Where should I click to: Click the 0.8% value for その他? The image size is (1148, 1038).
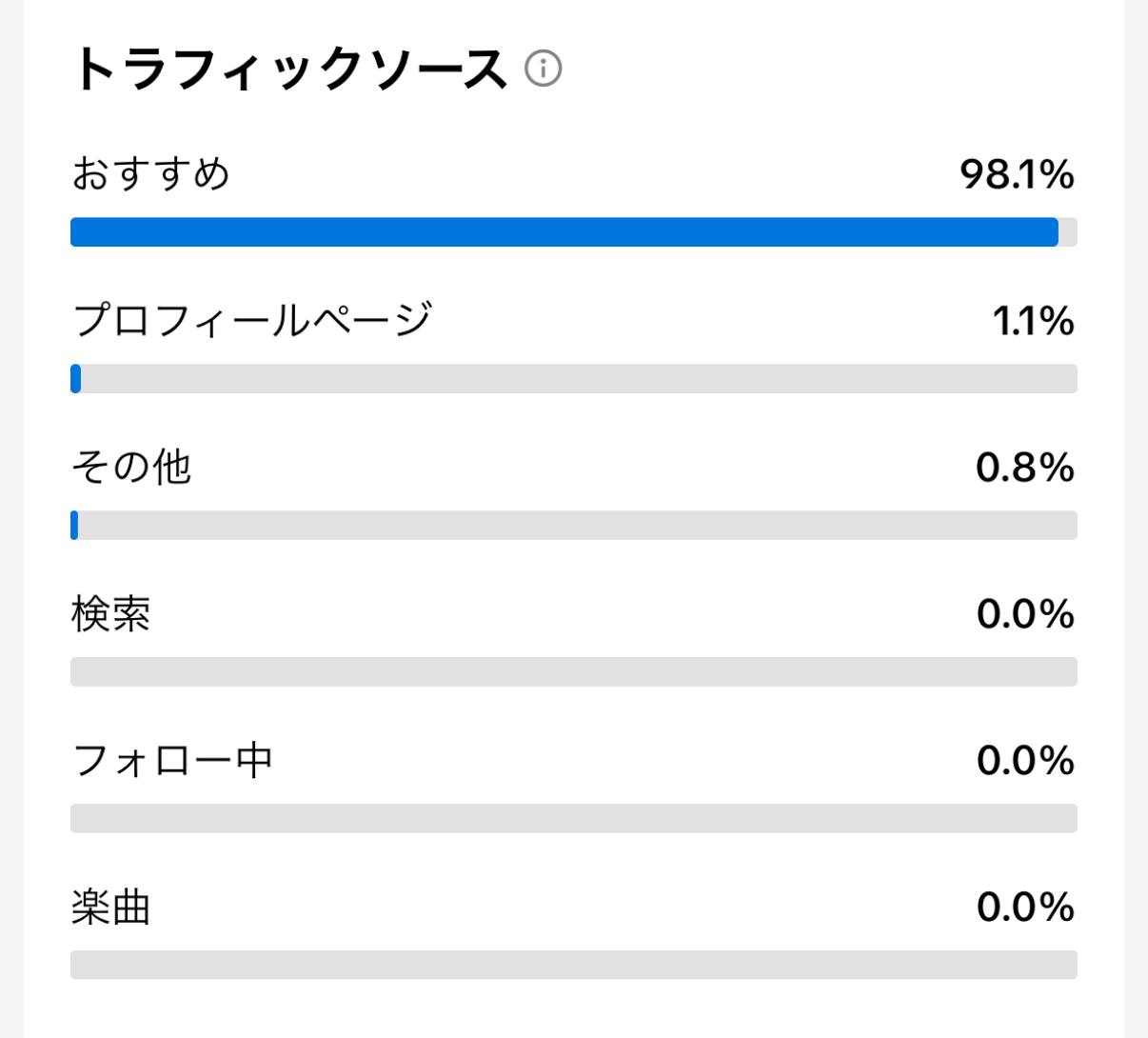1024,468
